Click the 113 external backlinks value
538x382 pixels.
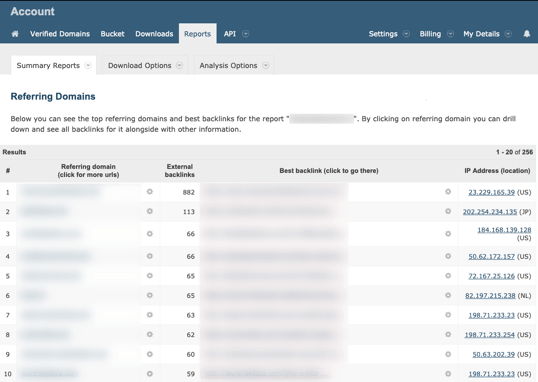[x=188, y=212]
